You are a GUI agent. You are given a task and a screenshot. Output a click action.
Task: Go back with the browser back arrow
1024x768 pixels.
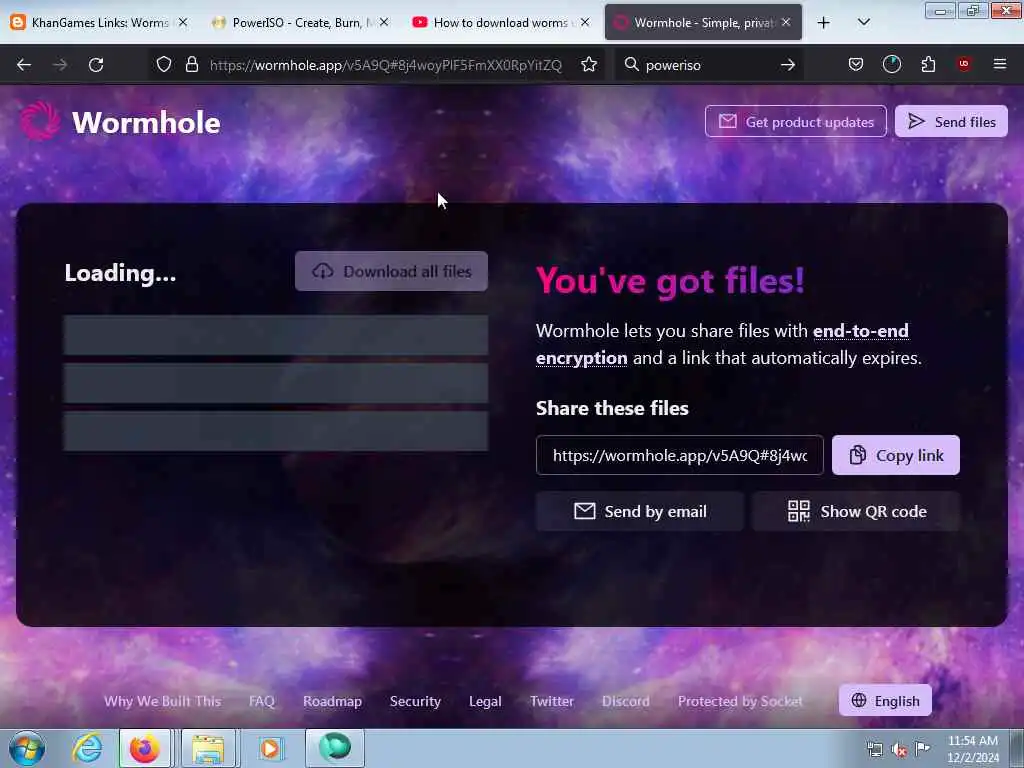coord(24,65)
